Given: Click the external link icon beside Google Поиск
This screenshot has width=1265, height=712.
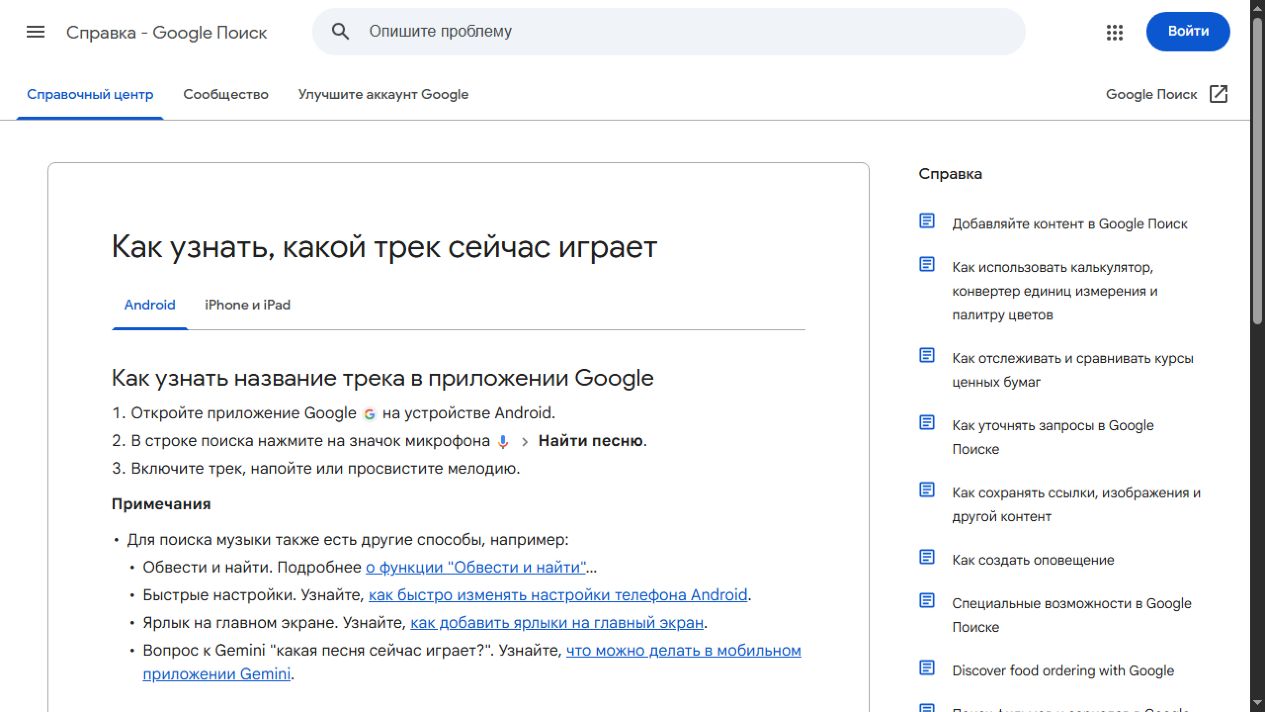Looking at the screenshot, I should click(x=1218, y=94).
